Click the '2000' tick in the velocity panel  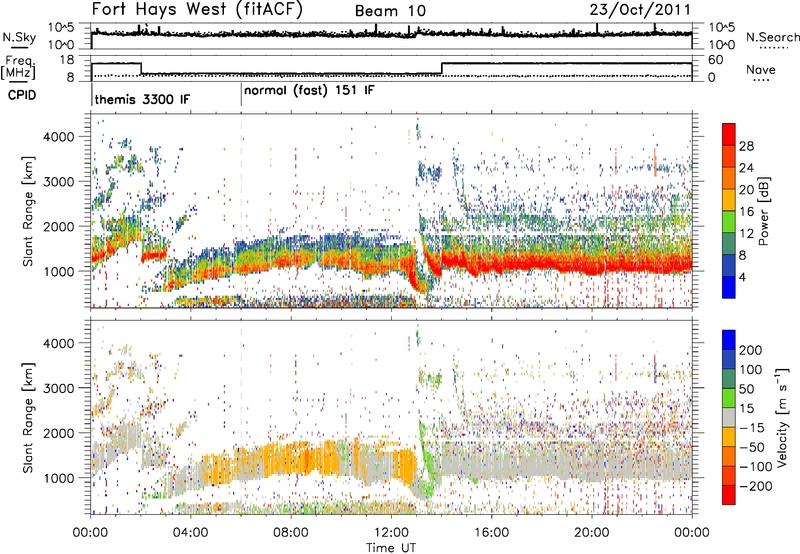(58, 433)
